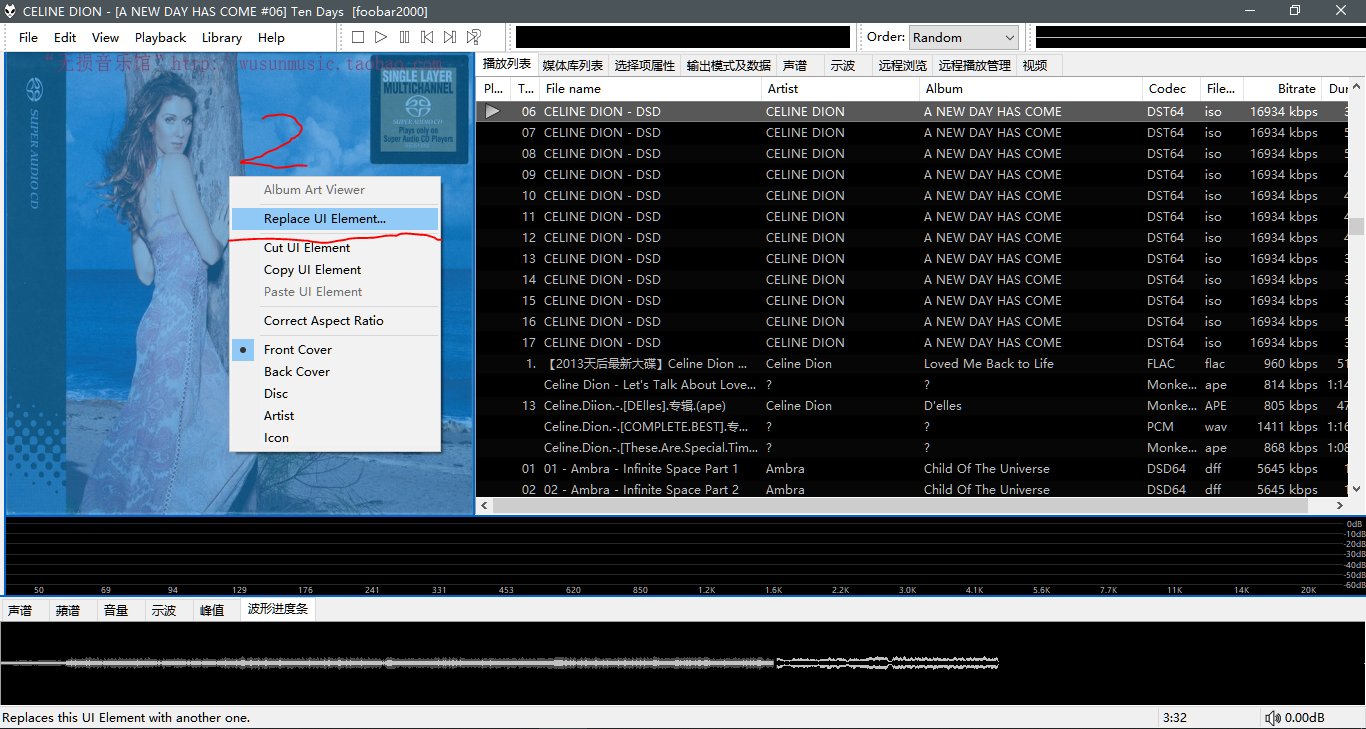
Task: Open the Order dropdown set to Random
Action: pos(963,38)
